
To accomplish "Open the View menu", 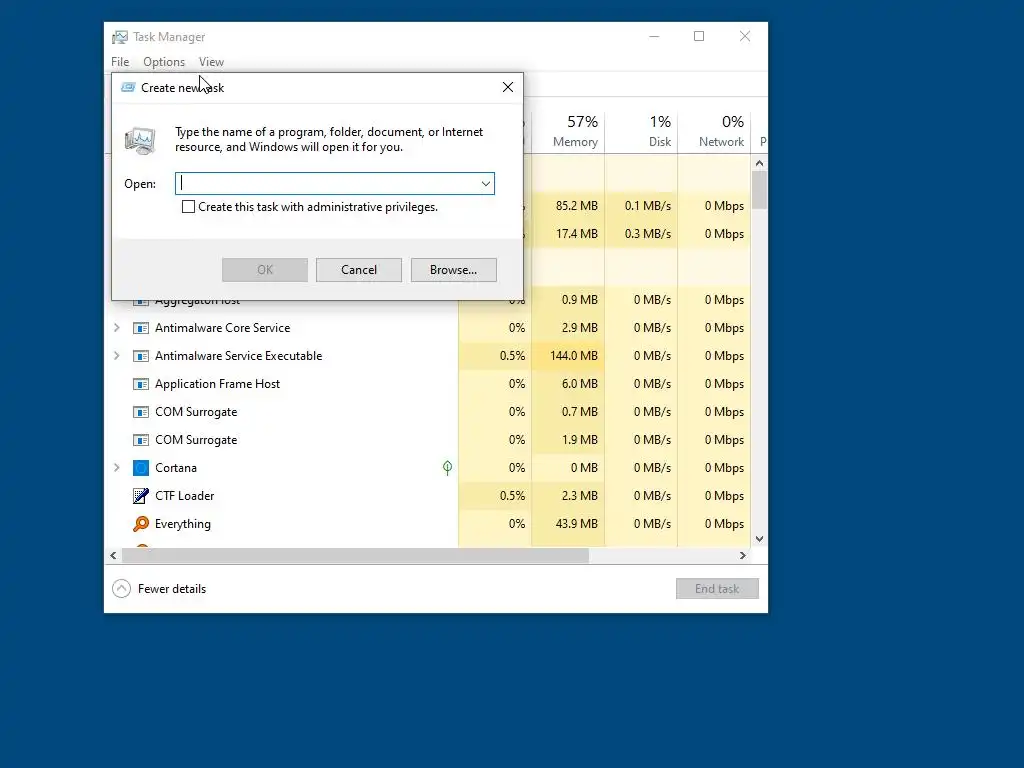I will pos(211,62).
